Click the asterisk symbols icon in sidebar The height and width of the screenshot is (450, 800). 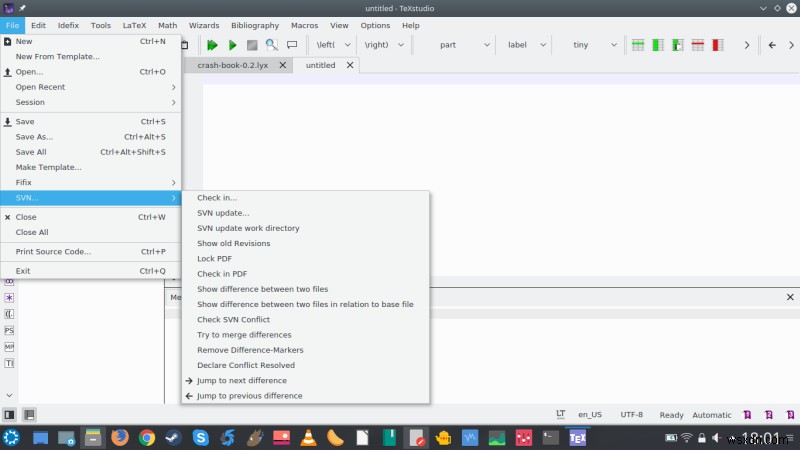(9, 297)
